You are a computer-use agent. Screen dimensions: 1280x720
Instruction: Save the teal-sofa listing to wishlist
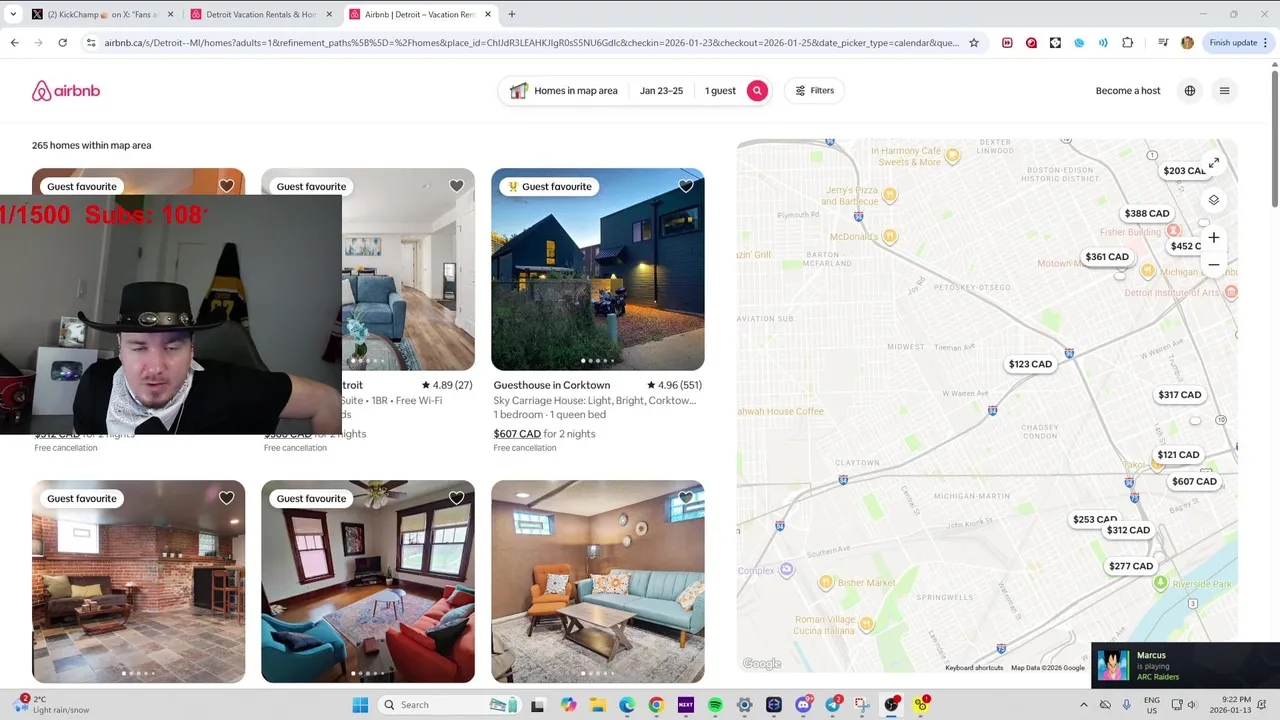tap(686, 498)
